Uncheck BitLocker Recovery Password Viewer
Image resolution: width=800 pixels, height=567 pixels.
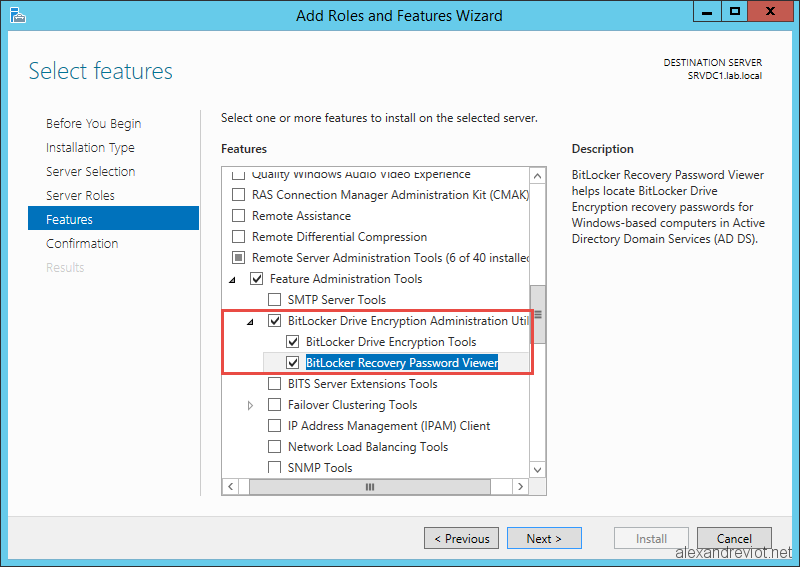click(x=293, y=363)
